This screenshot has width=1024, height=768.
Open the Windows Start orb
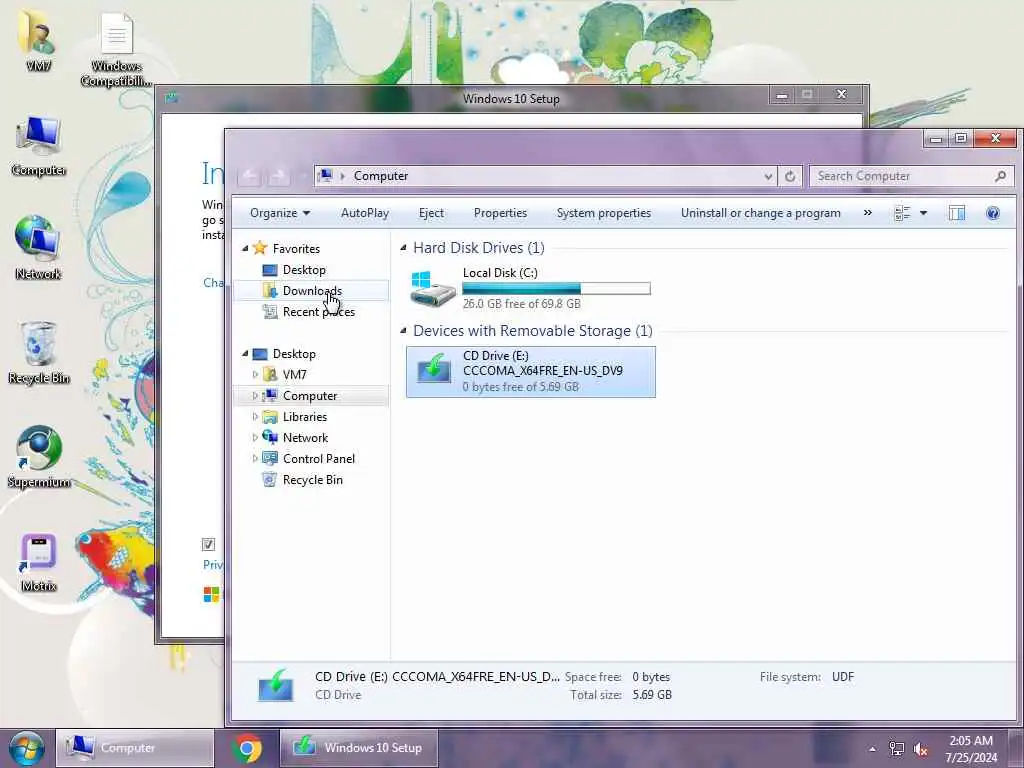coord(26,748)
